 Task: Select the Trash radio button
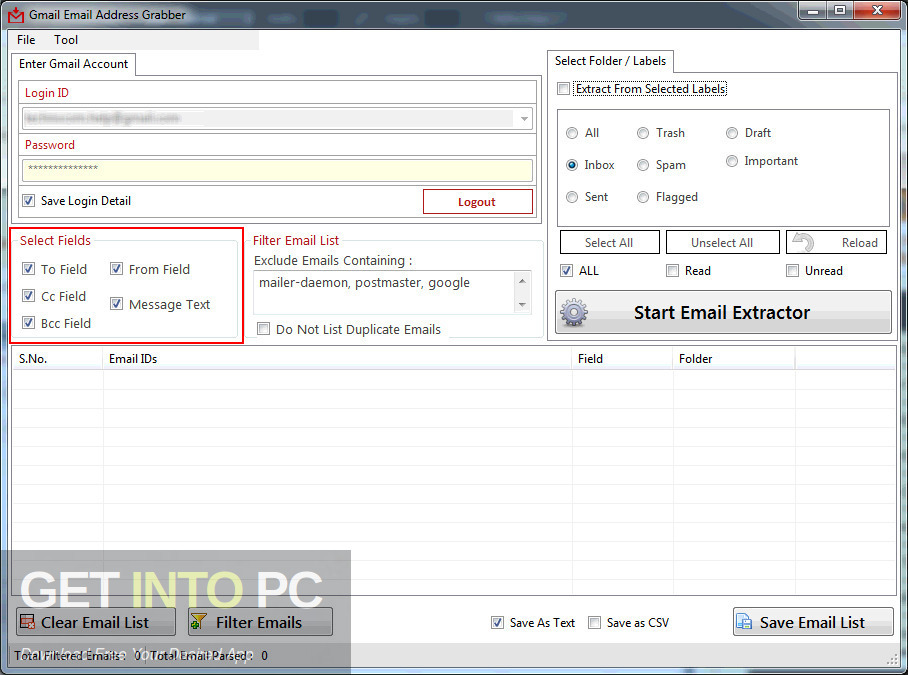pos(643,133)
